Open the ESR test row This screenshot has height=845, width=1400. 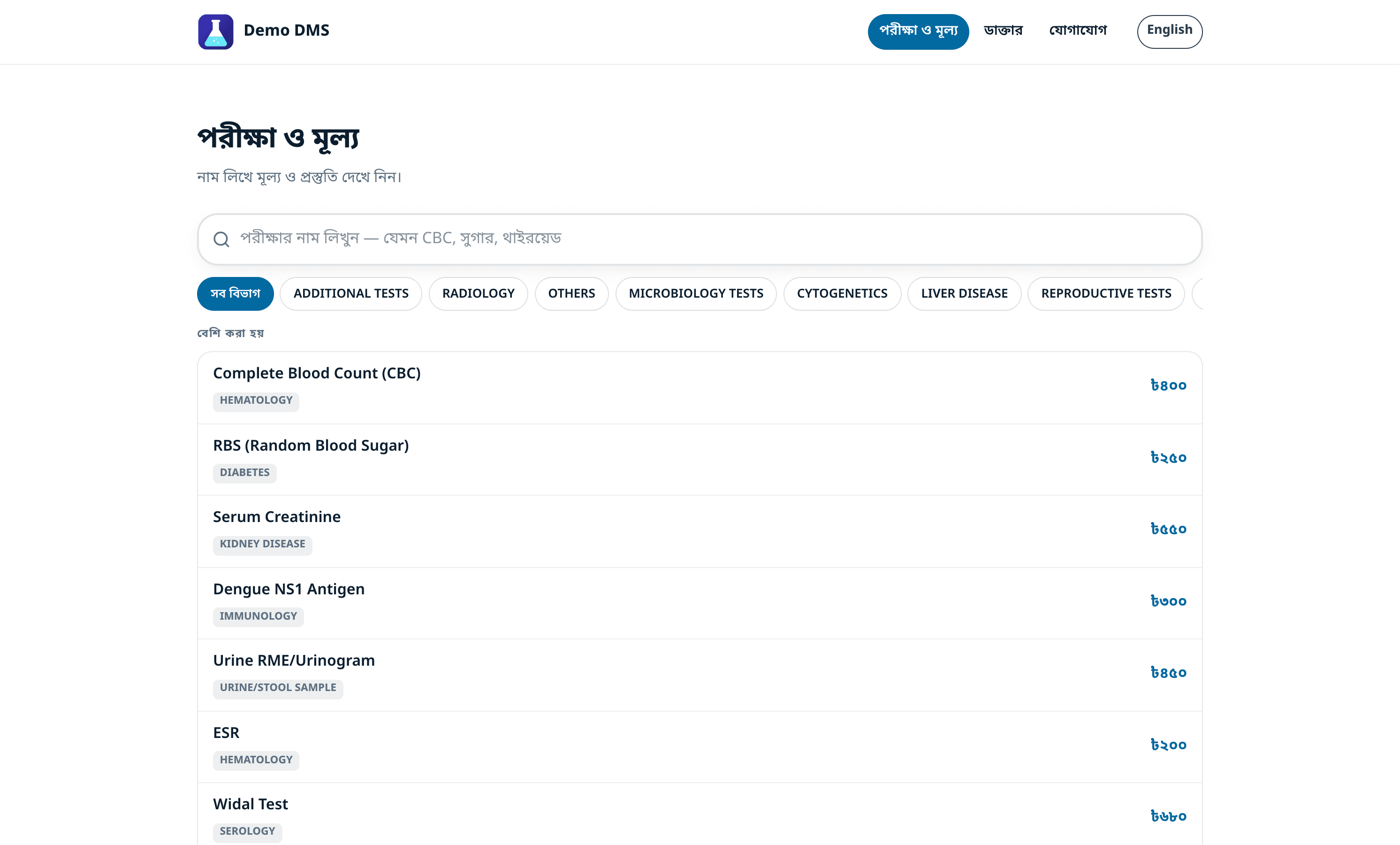coord(700,746)
